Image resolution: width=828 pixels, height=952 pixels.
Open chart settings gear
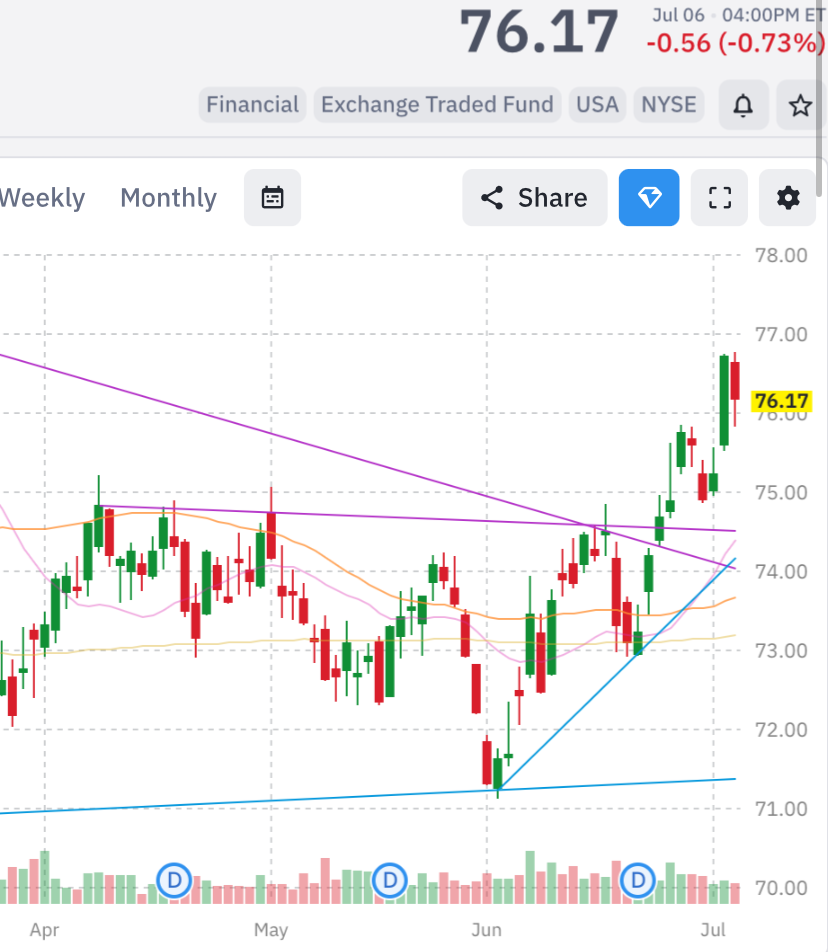pos(788,198)
